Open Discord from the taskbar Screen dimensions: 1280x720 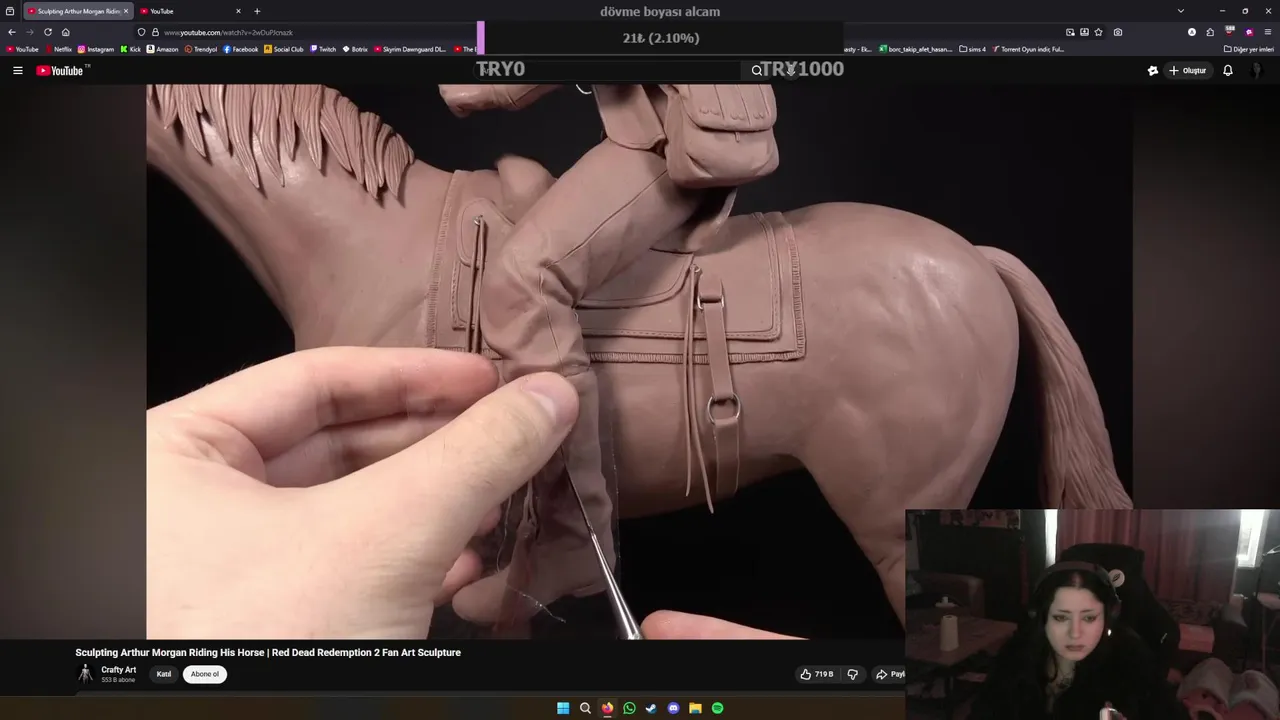point(673,708)
